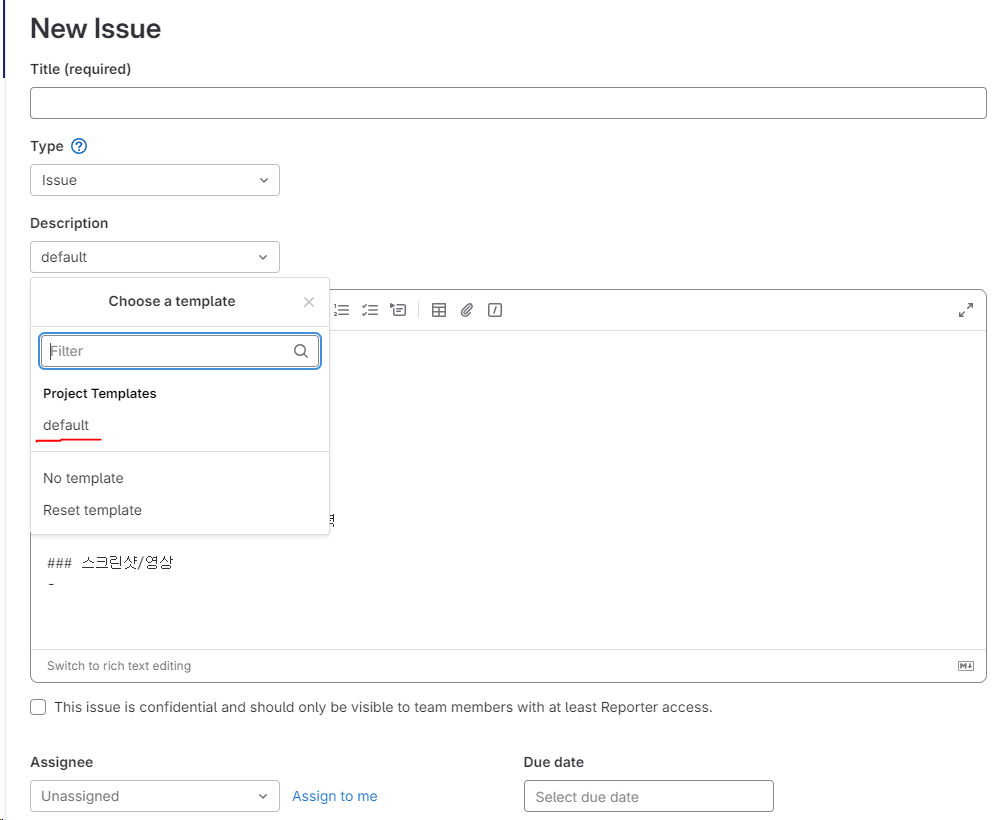Insert a numbered list in the editor
Image resolution: width=1002 pixels, height=820 pixels.
tap(342, 310)
